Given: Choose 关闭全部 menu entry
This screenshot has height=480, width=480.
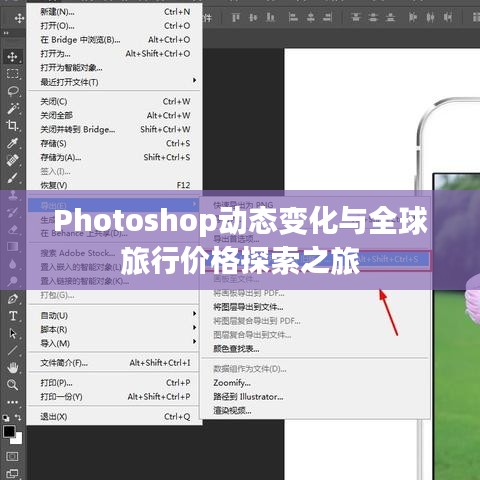Looking at the screenshot, I should [x=114, y=115].
